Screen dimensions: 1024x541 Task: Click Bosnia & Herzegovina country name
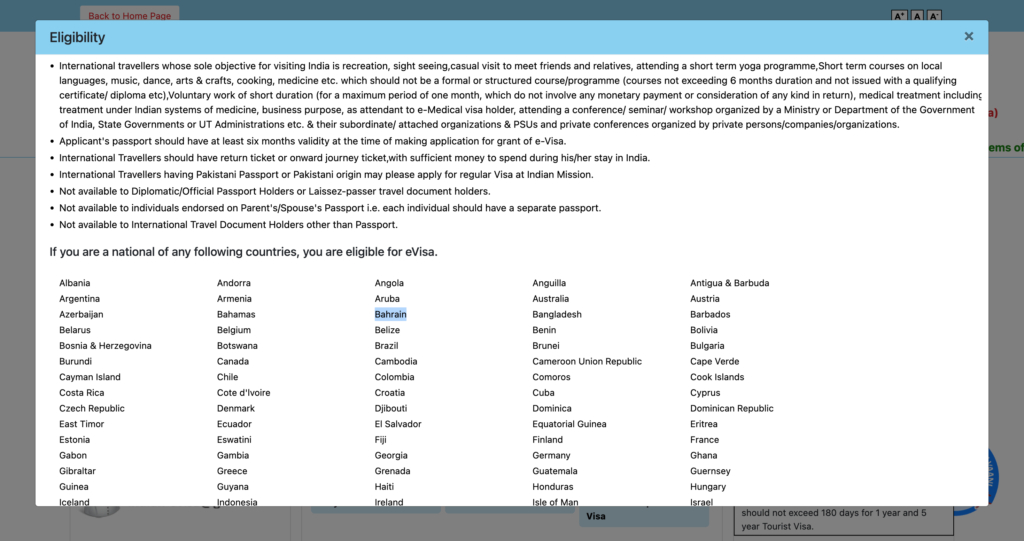pyautogui.click(x=105, y=346)
